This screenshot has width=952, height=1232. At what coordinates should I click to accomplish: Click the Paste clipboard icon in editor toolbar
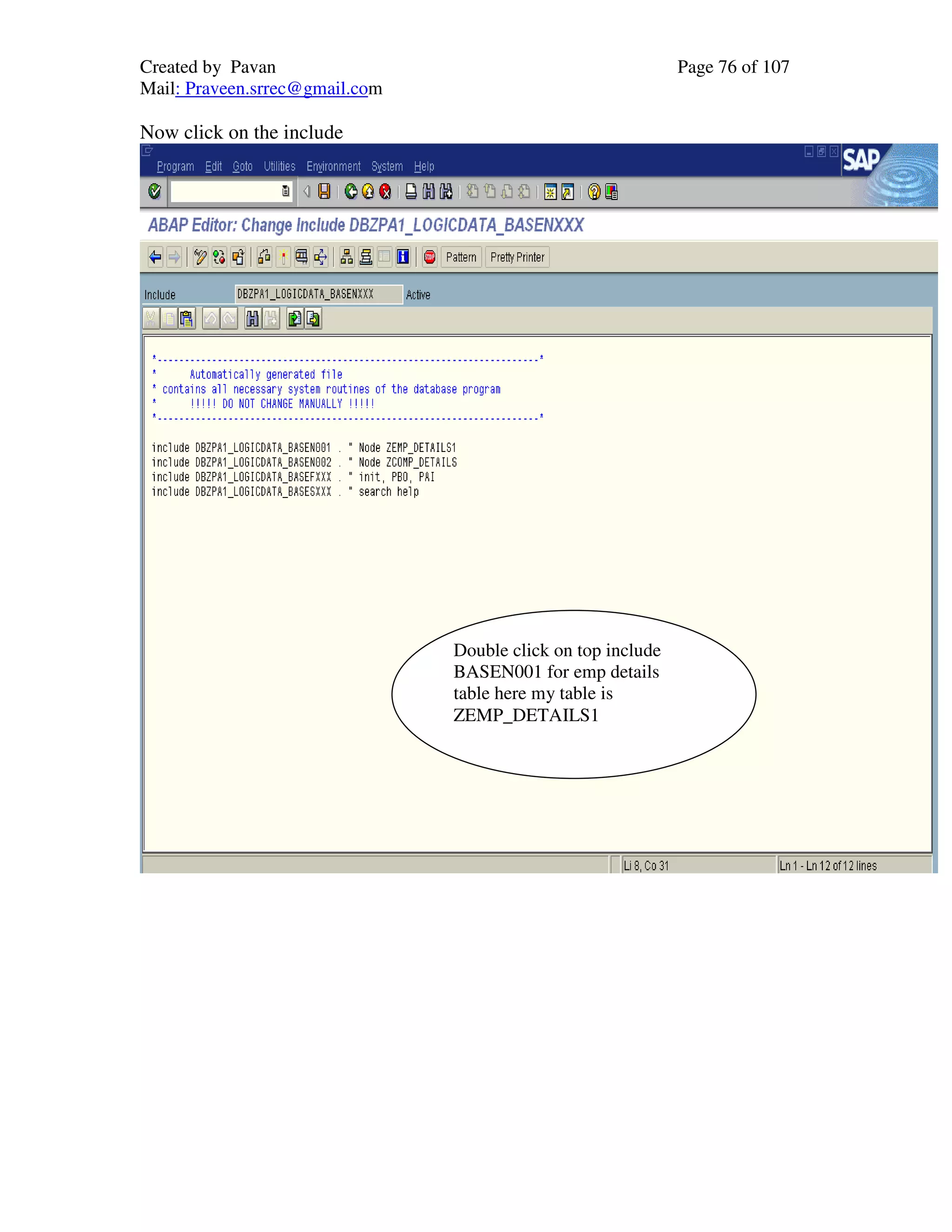[x=187, y=319]
